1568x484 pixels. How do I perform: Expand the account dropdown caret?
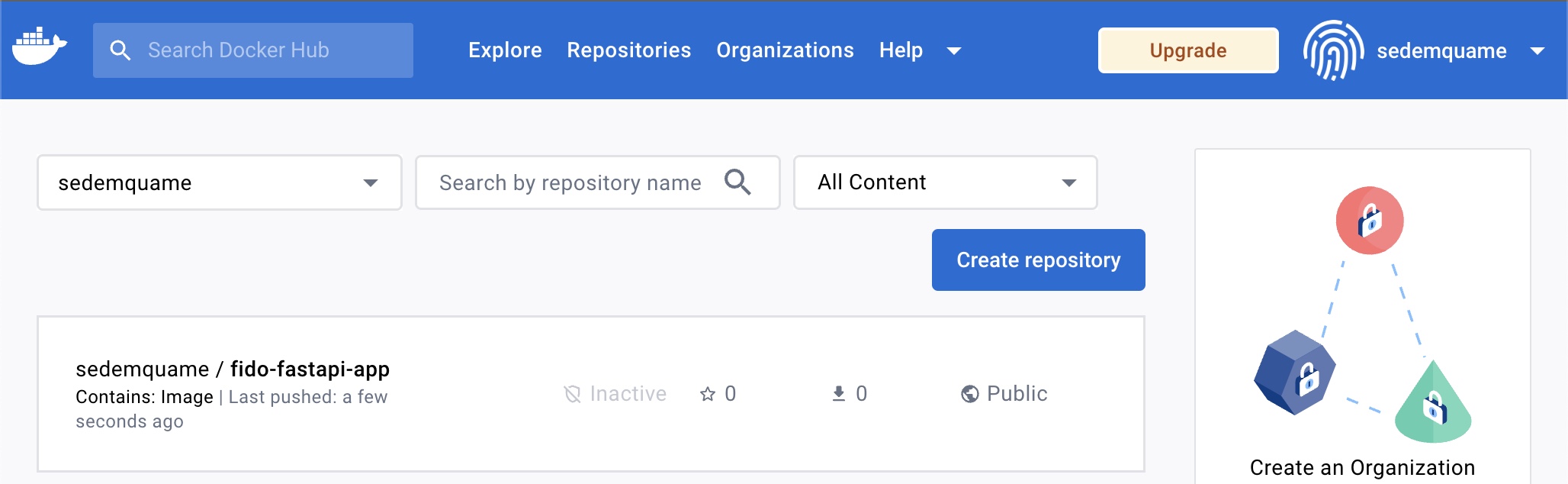tap(1537, 51)
